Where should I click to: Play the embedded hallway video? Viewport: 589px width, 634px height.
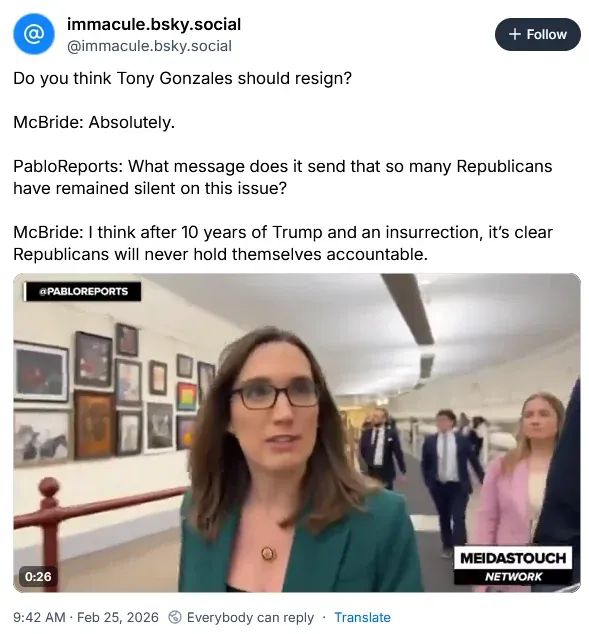297,433
